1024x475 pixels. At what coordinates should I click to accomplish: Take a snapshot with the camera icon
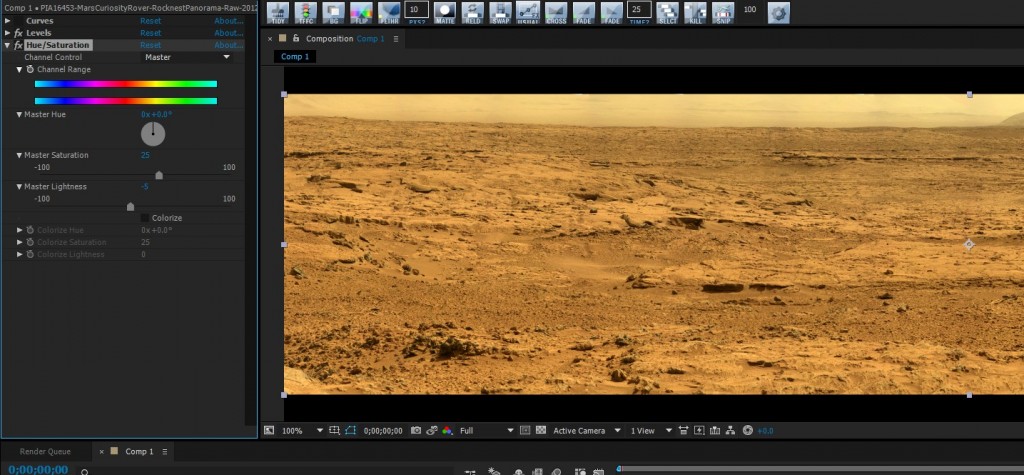[415, 430]
